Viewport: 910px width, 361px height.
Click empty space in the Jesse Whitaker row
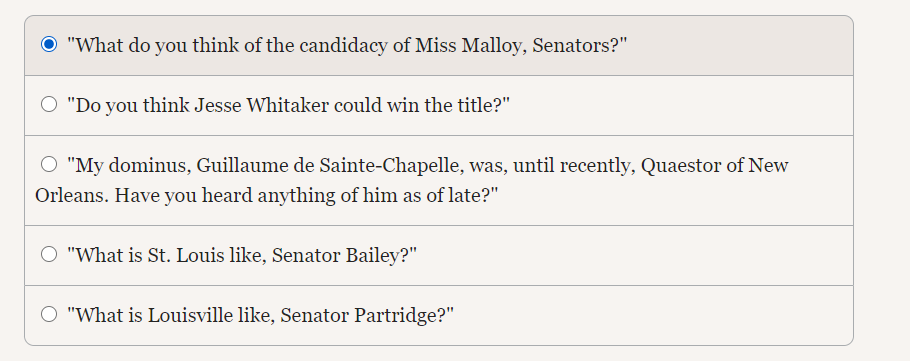(679, 106)
